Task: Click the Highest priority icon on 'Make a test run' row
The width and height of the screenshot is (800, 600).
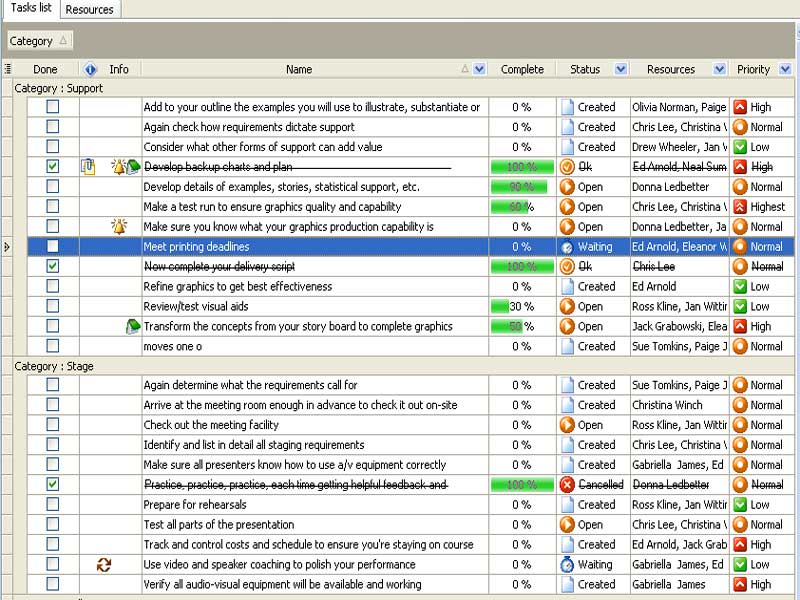Action: tap(740, 207)
